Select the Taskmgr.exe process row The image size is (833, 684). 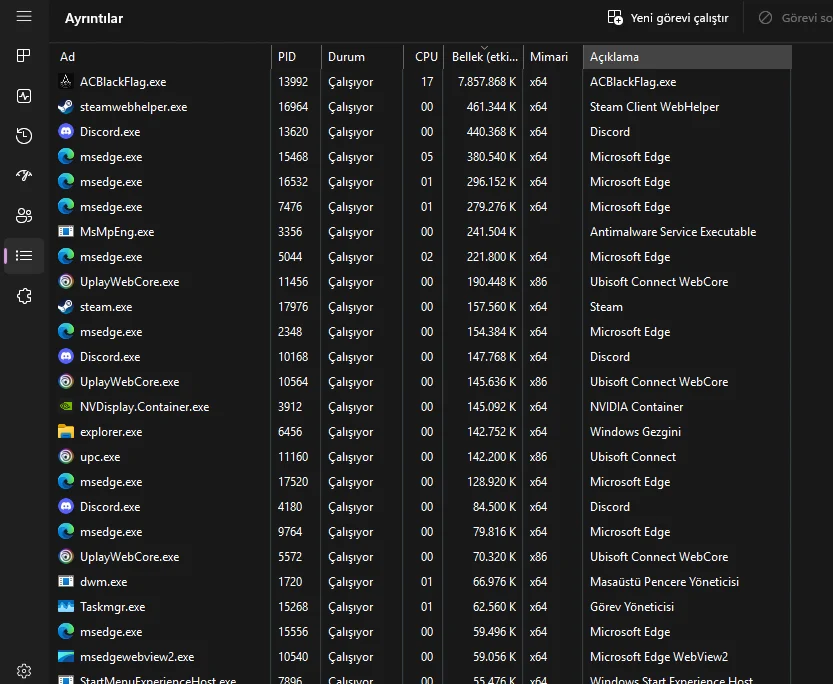423,606
